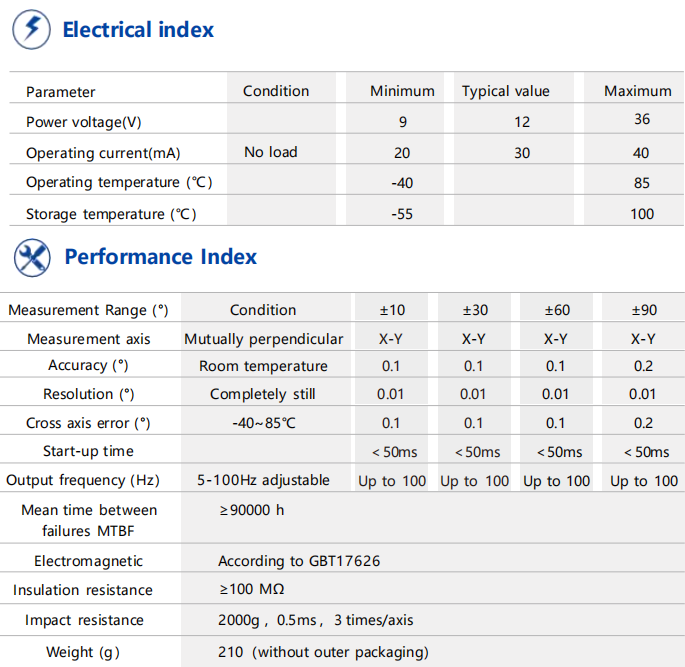685x667 pixels.
Task: Click the 'Cross axis error (°)' row label
Action: tap(88, 423)
